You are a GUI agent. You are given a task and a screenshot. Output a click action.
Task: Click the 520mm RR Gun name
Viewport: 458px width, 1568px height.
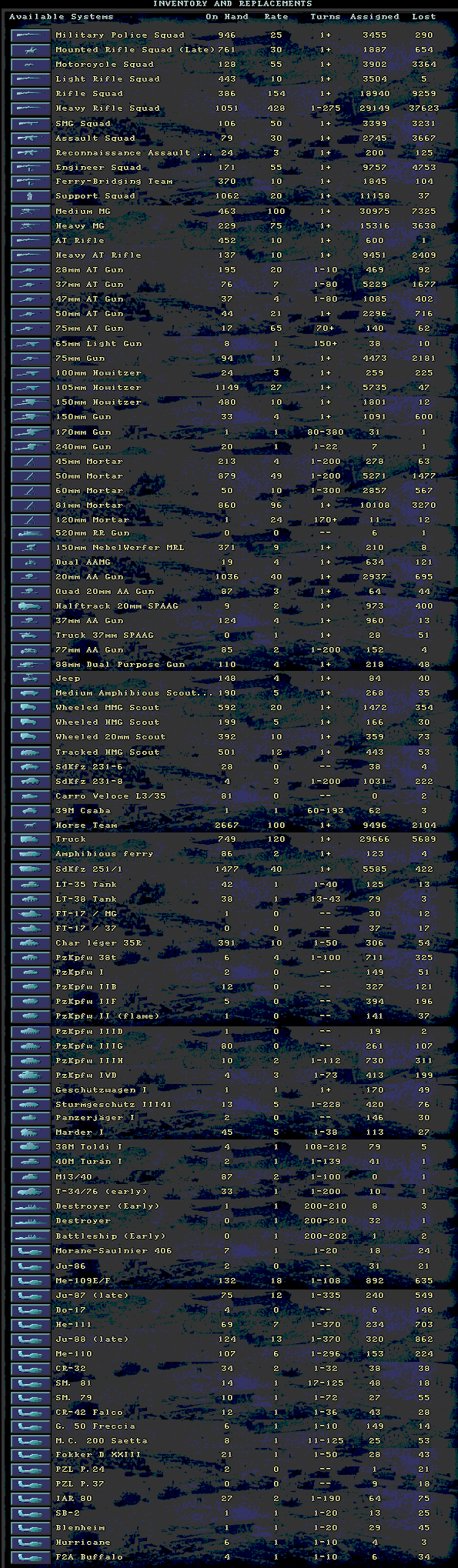pyautogui.click(x=92, y=533)
